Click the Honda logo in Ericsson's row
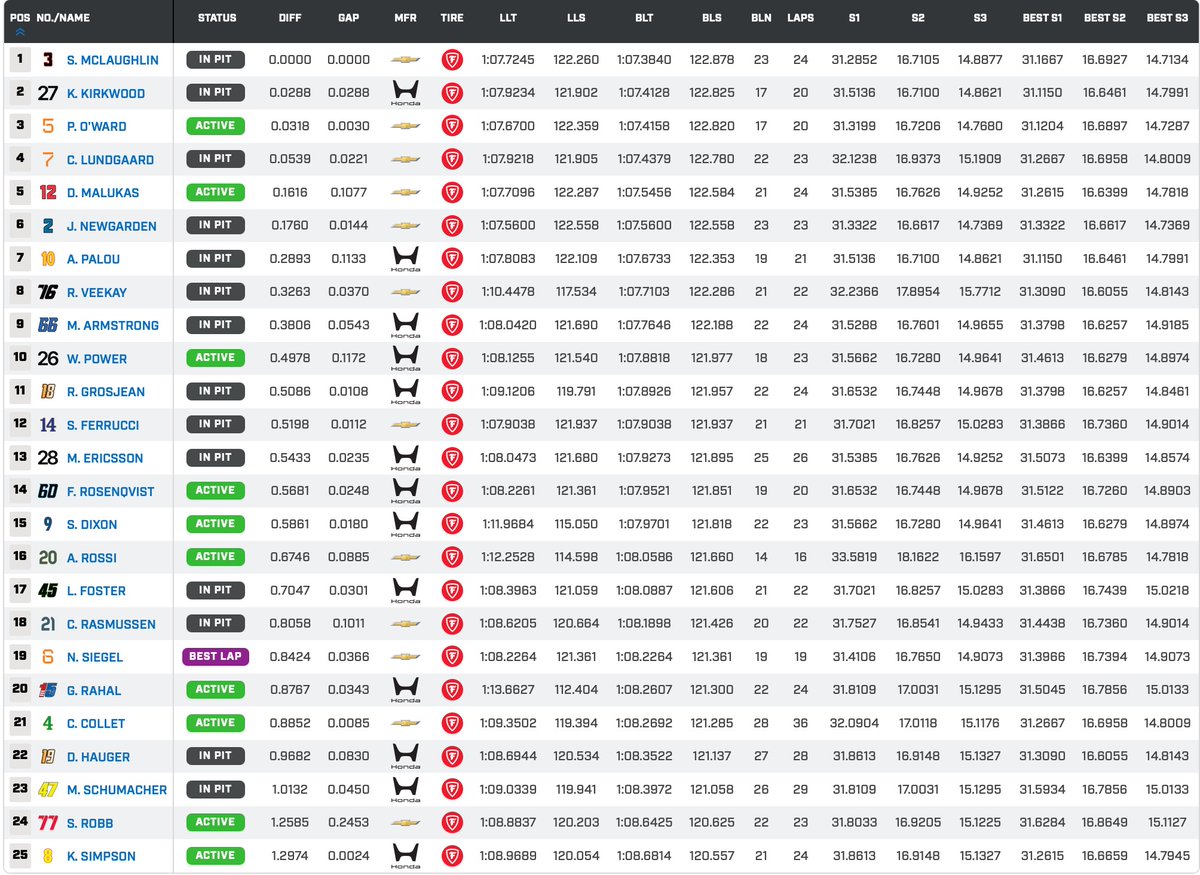Screen dimensions: 1200x875 click(405, 459)
